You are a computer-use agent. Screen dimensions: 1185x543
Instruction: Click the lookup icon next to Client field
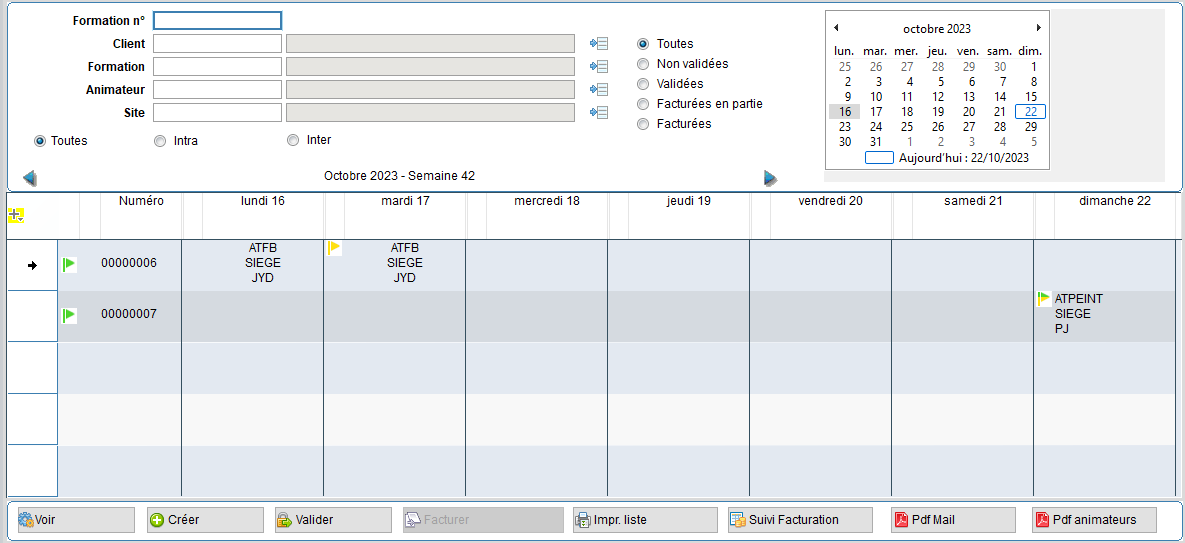coord(599,43)
